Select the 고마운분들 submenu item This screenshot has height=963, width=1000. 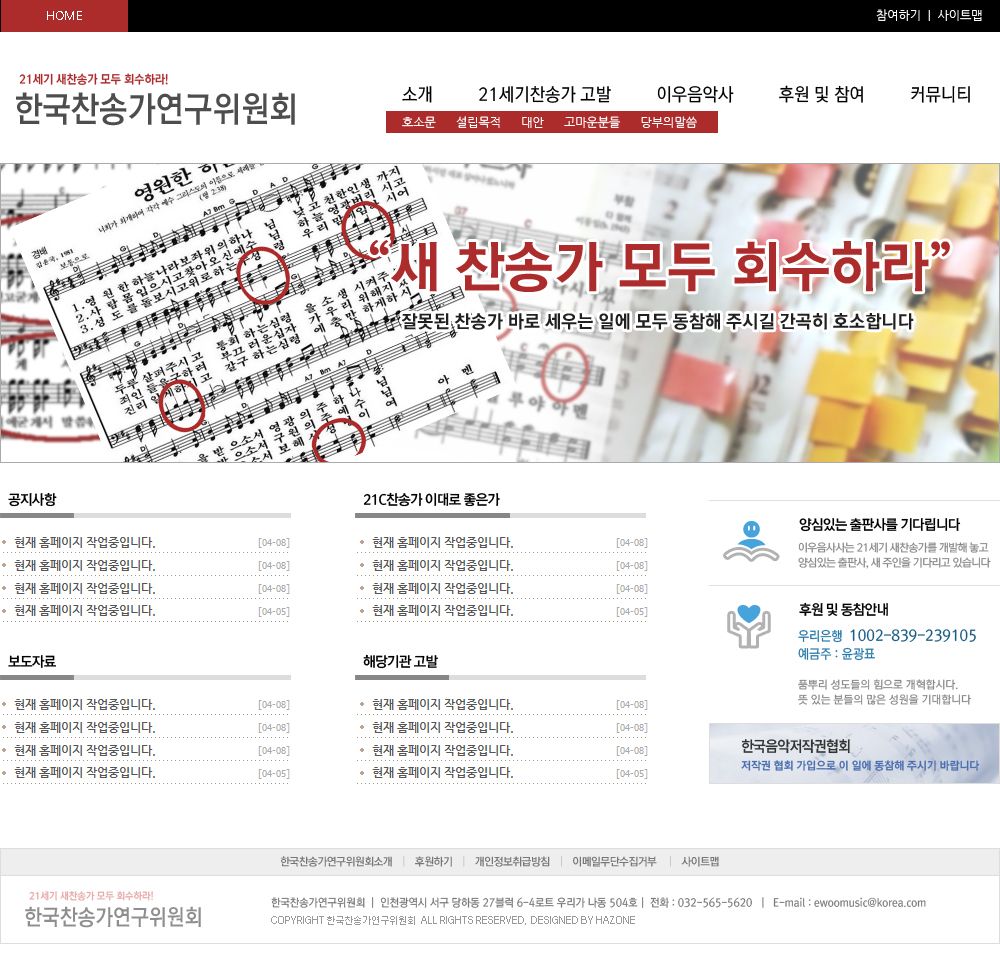pyautogui.click(x=592, y=123)
